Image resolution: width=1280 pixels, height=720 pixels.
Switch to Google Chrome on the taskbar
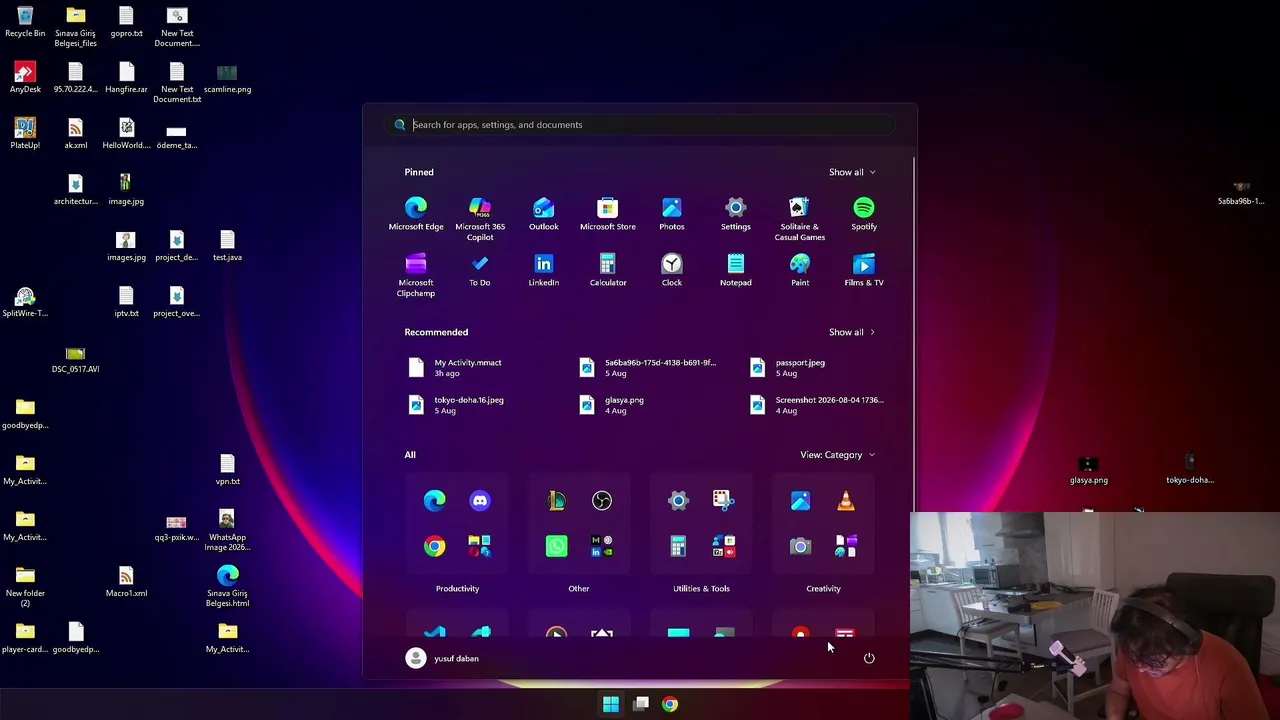(x=670, y=704)
